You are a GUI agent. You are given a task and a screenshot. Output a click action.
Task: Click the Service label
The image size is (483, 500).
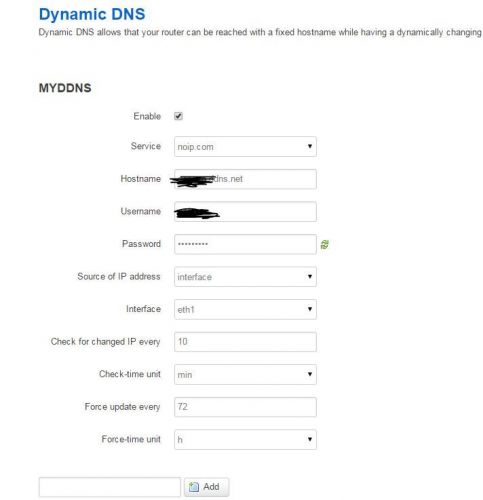click(x=146, y=146)
